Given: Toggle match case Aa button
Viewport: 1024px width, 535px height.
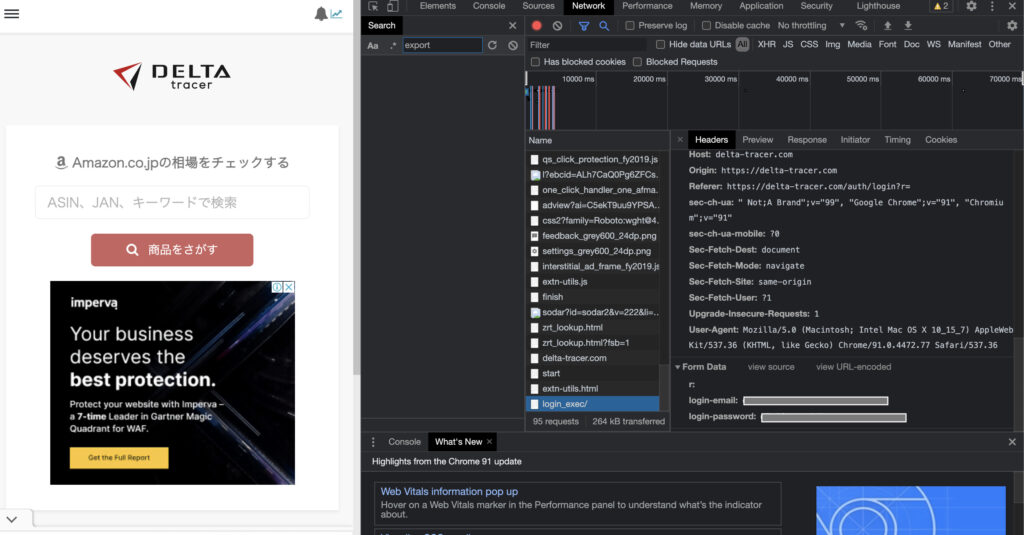Looking at the screenshot, I should pyautogui.click(x=373, y=45).
